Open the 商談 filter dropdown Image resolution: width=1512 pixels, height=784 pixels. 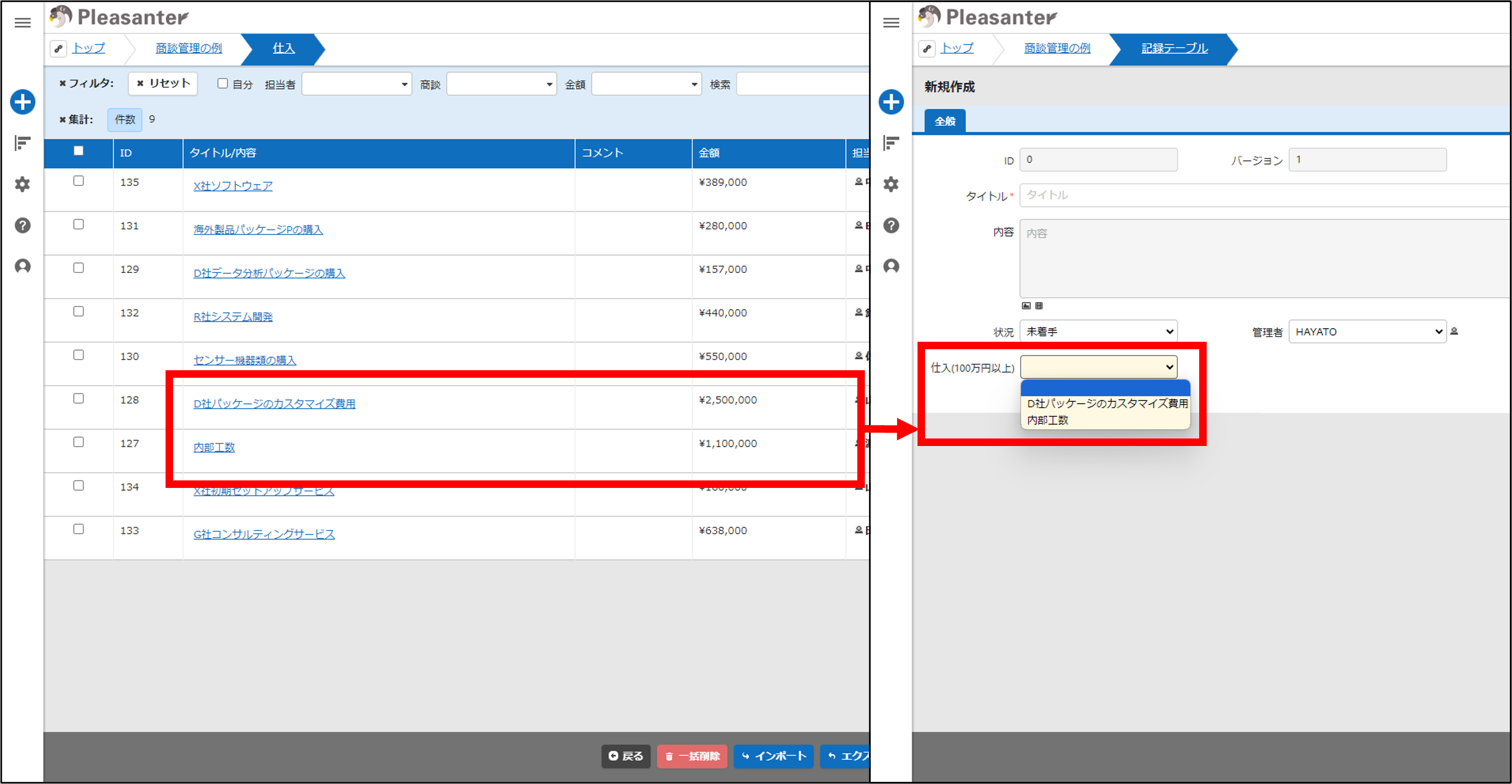(x=502, y=84)
